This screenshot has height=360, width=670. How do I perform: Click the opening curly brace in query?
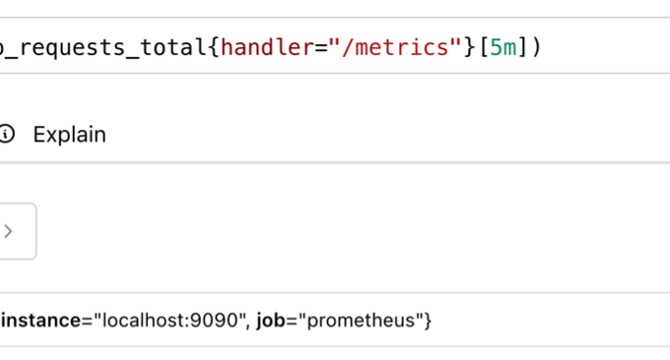click(214, 47)
